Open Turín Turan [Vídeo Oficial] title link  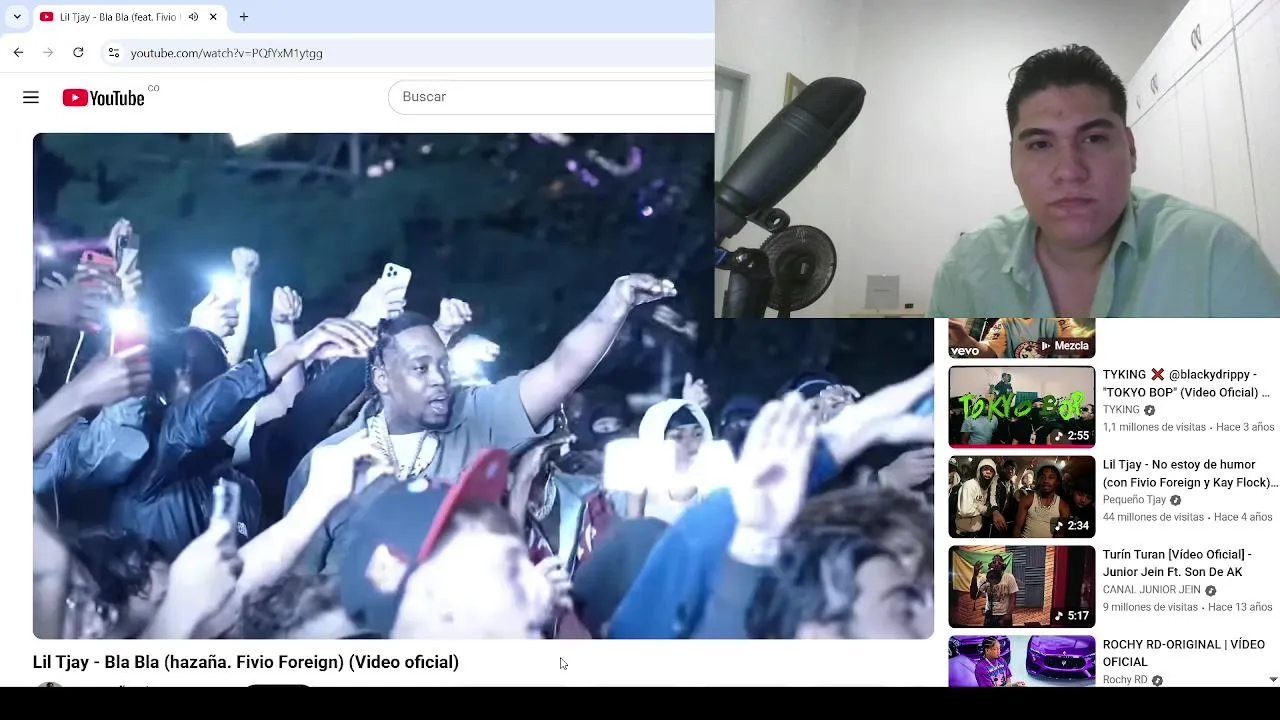click(1177, 563)
